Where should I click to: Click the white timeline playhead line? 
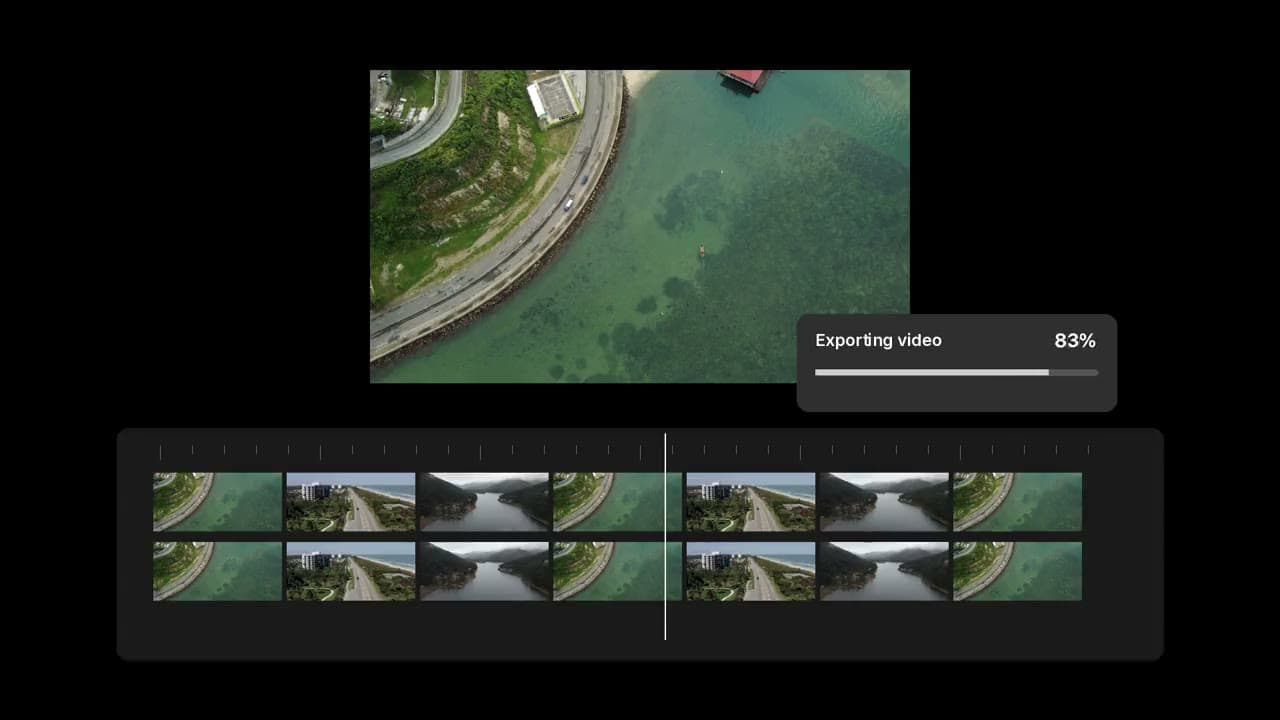[665, 536]
